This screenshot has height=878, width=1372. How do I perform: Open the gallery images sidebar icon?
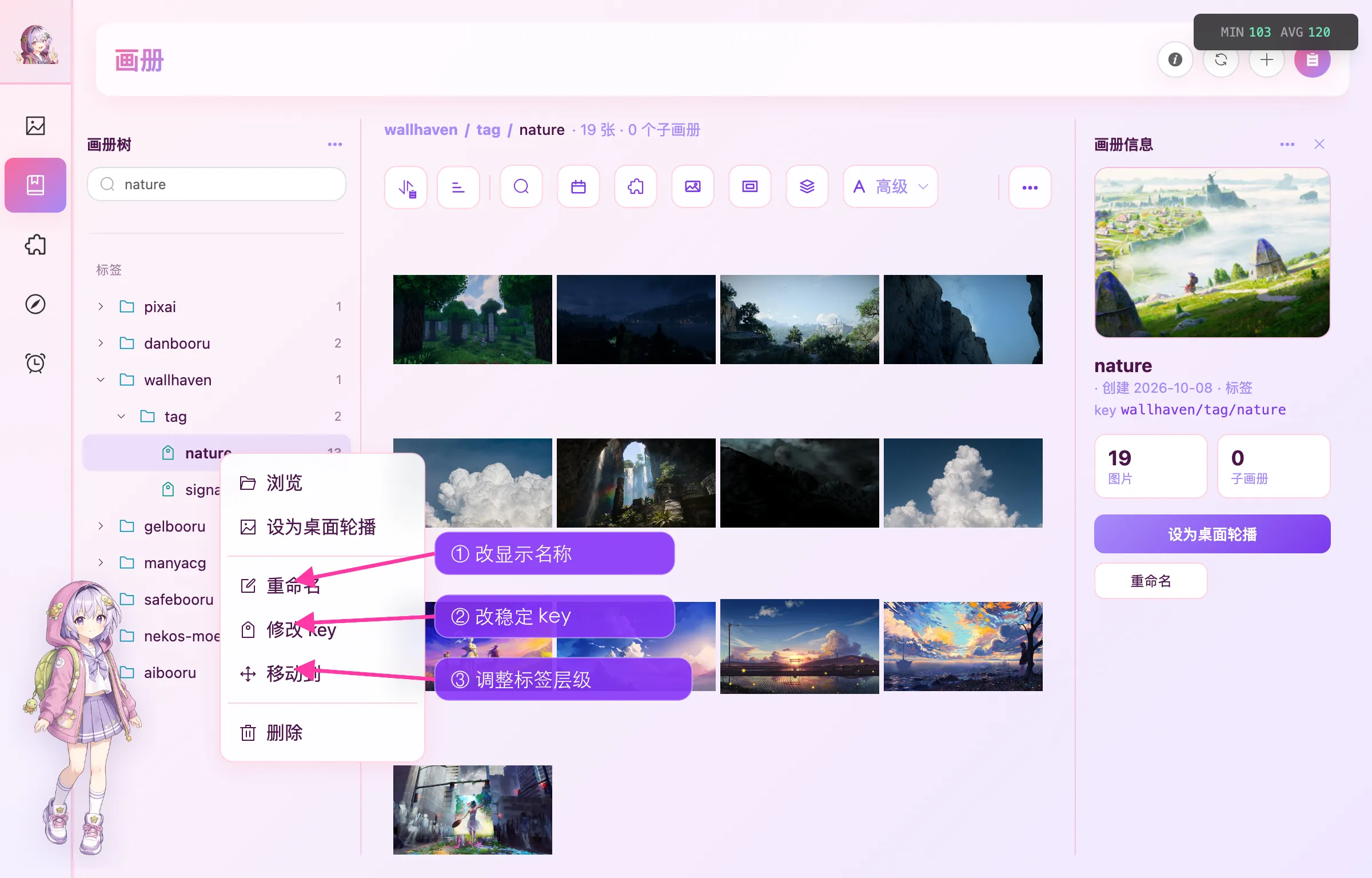coord(35,126)
